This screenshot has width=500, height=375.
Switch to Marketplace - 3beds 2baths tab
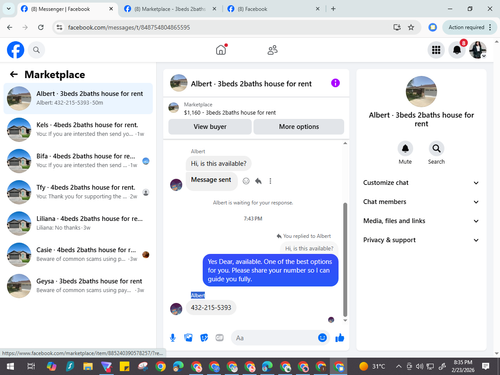pyautogui.click(x=170, y=9)
